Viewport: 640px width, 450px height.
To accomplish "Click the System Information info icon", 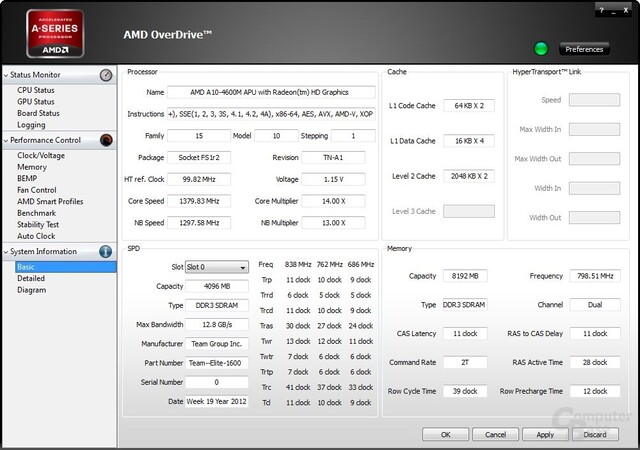I will click(105, 251).
